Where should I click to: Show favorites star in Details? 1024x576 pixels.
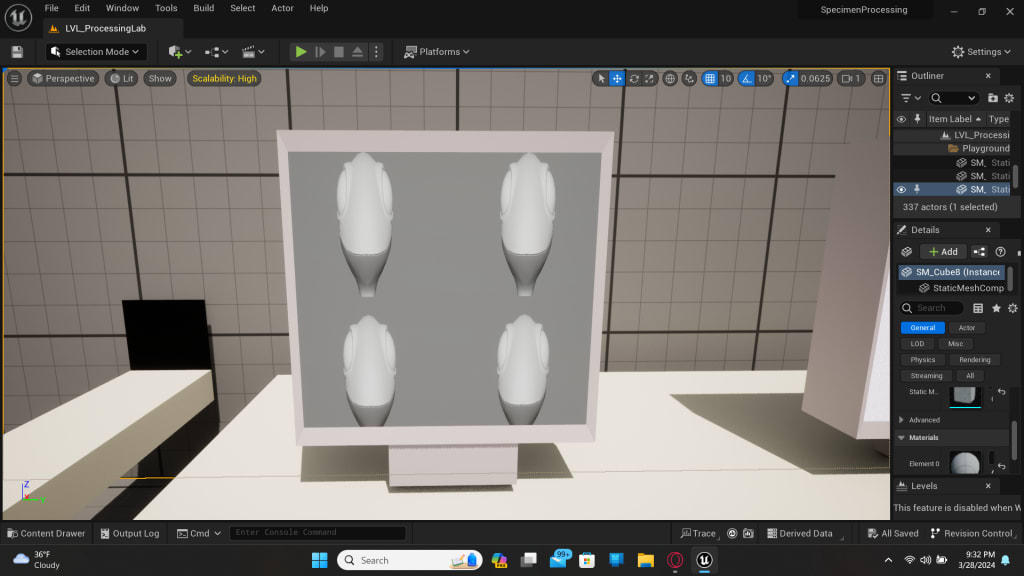(x=996, y=308)
